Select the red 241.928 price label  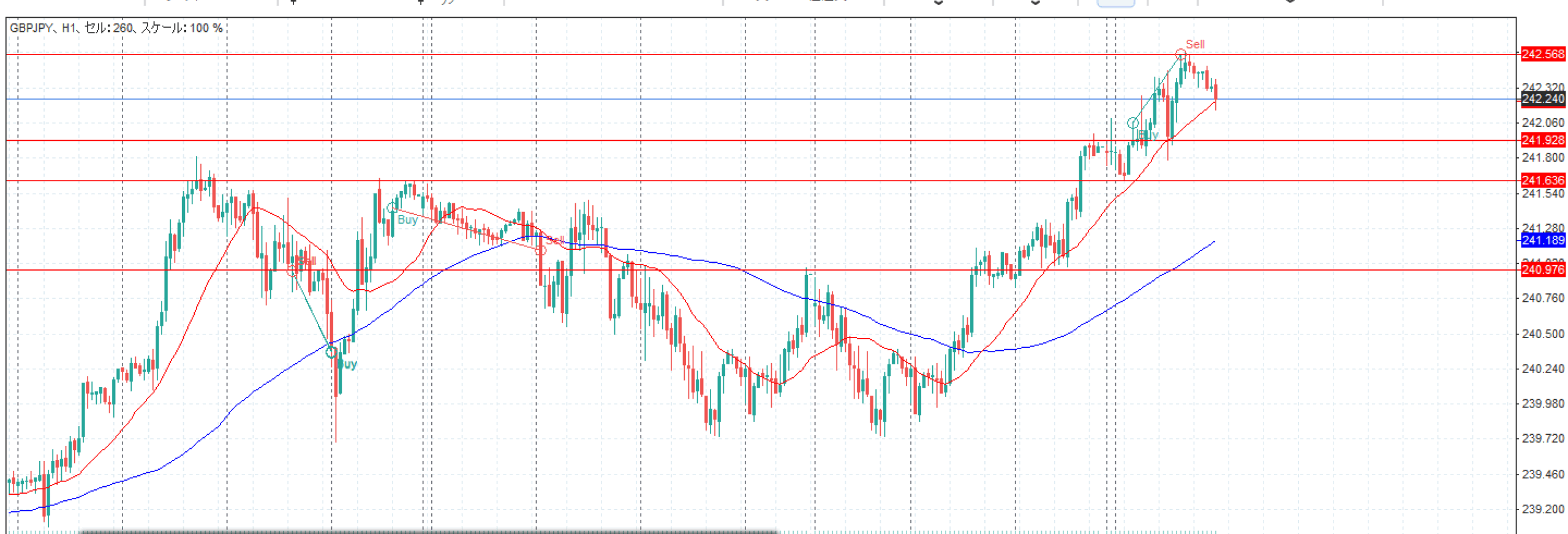(x=1542, y=140)
